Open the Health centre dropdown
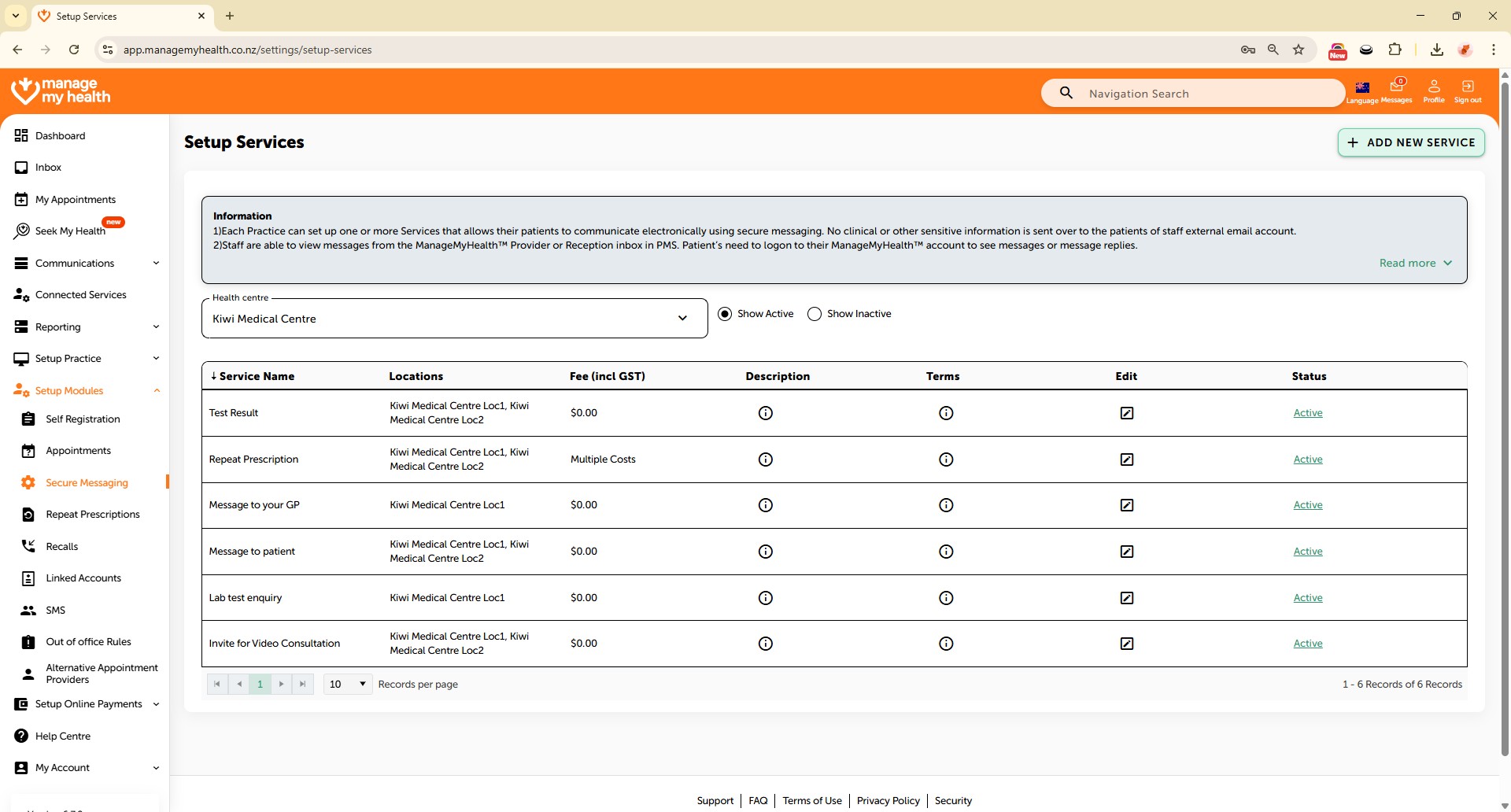The image size is (1511, 812). 454,319
